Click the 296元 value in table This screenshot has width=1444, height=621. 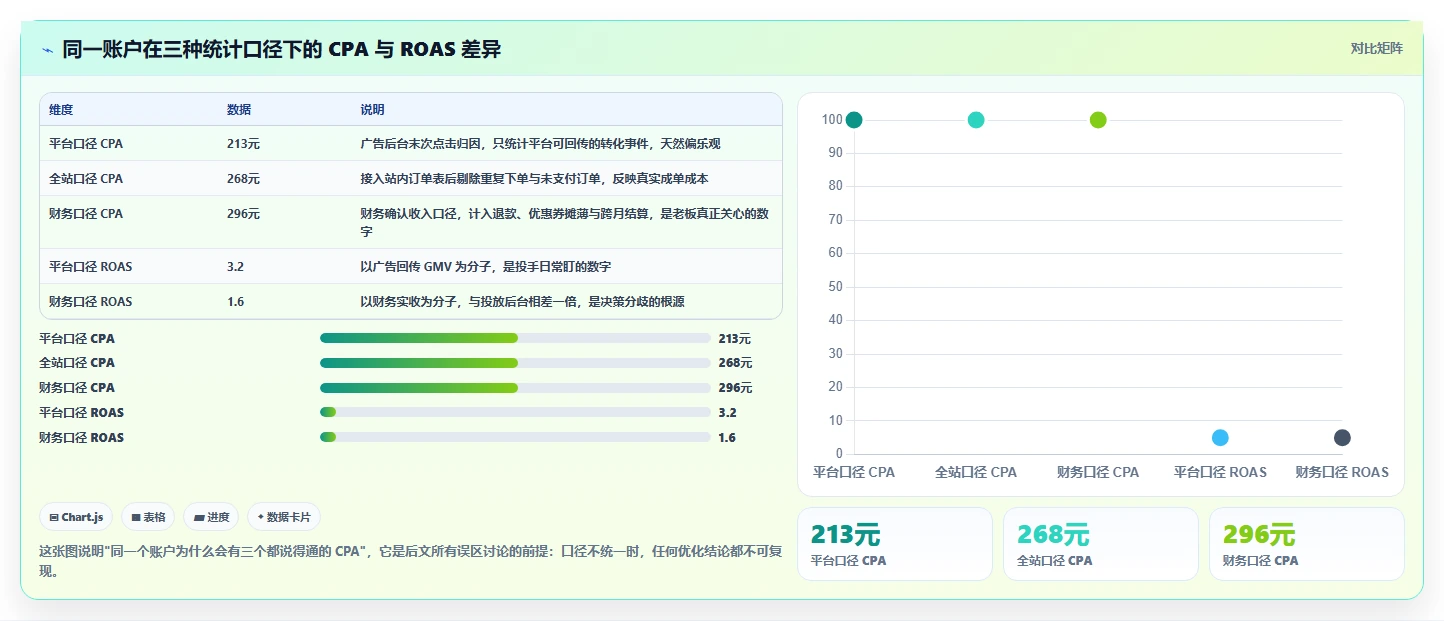243,214
